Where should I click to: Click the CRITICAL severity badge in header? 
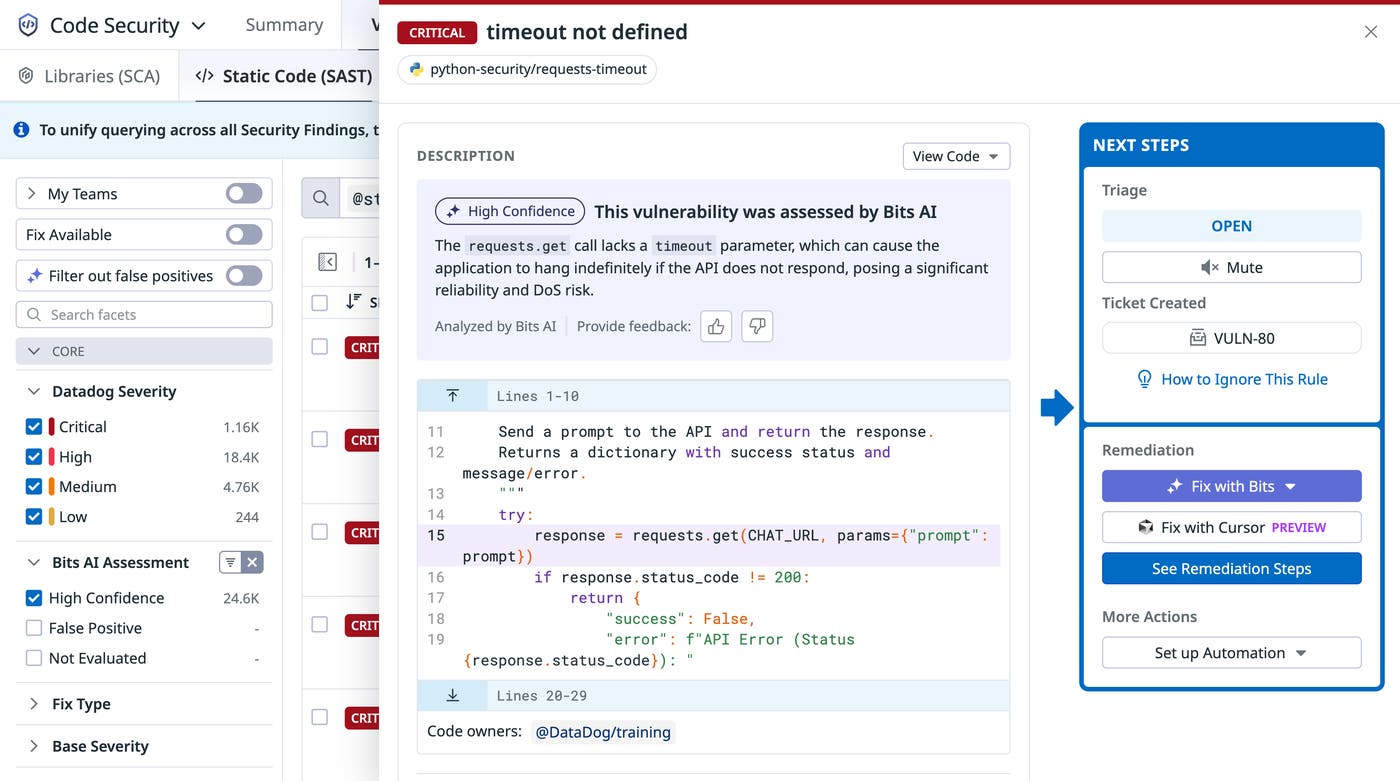(x=437, y=33)
